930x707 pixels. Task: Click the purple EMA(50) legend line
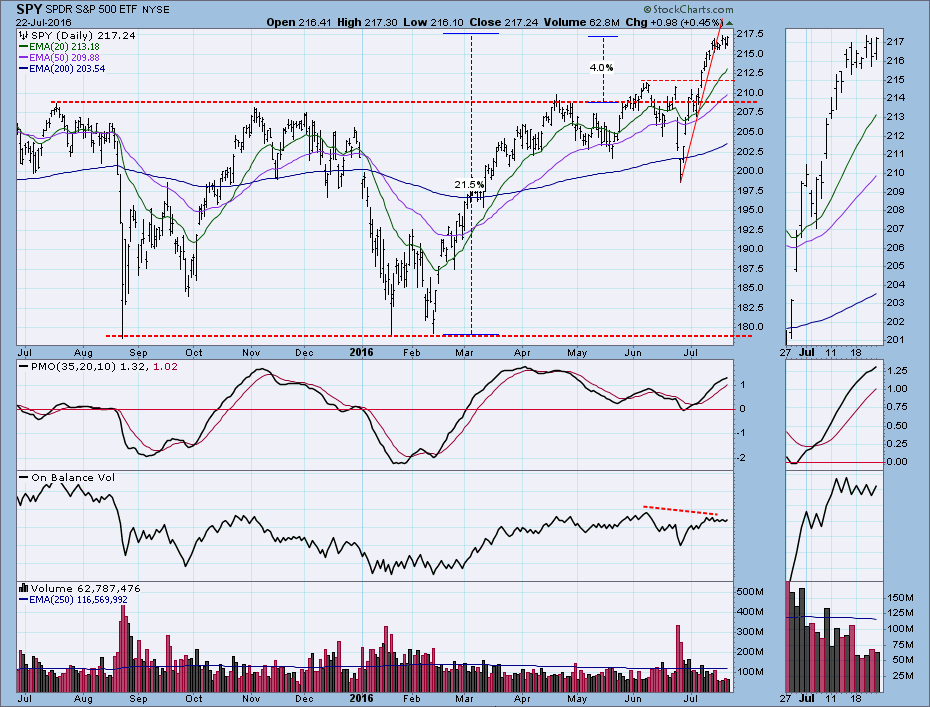(x=24, y=58)
